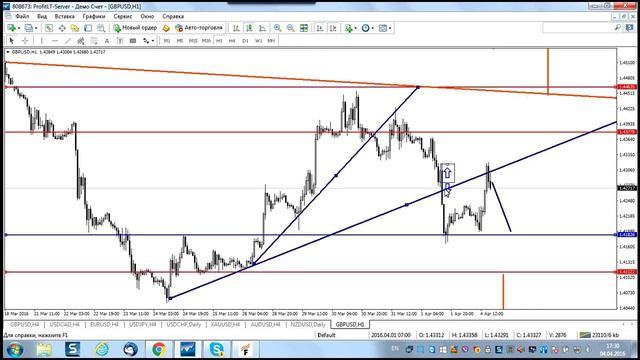Open the XAUUSD,H4 chart tab
This screenshot has height=360, width=640.
tap(225, 324)
